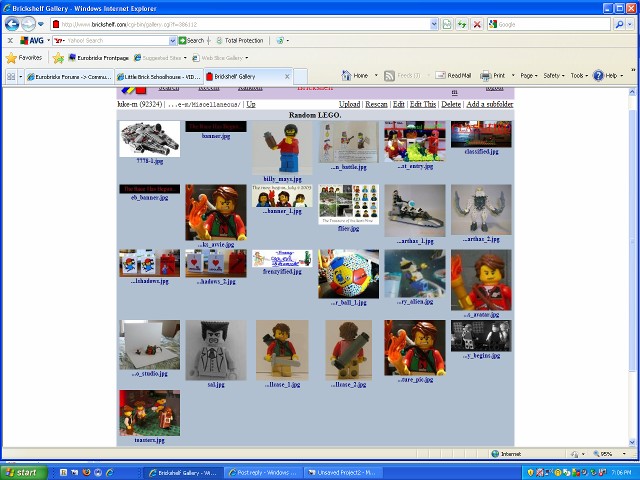The image size is (640, 480).
Task: Open AVG Total Protection
Action: tap(240, 40)
